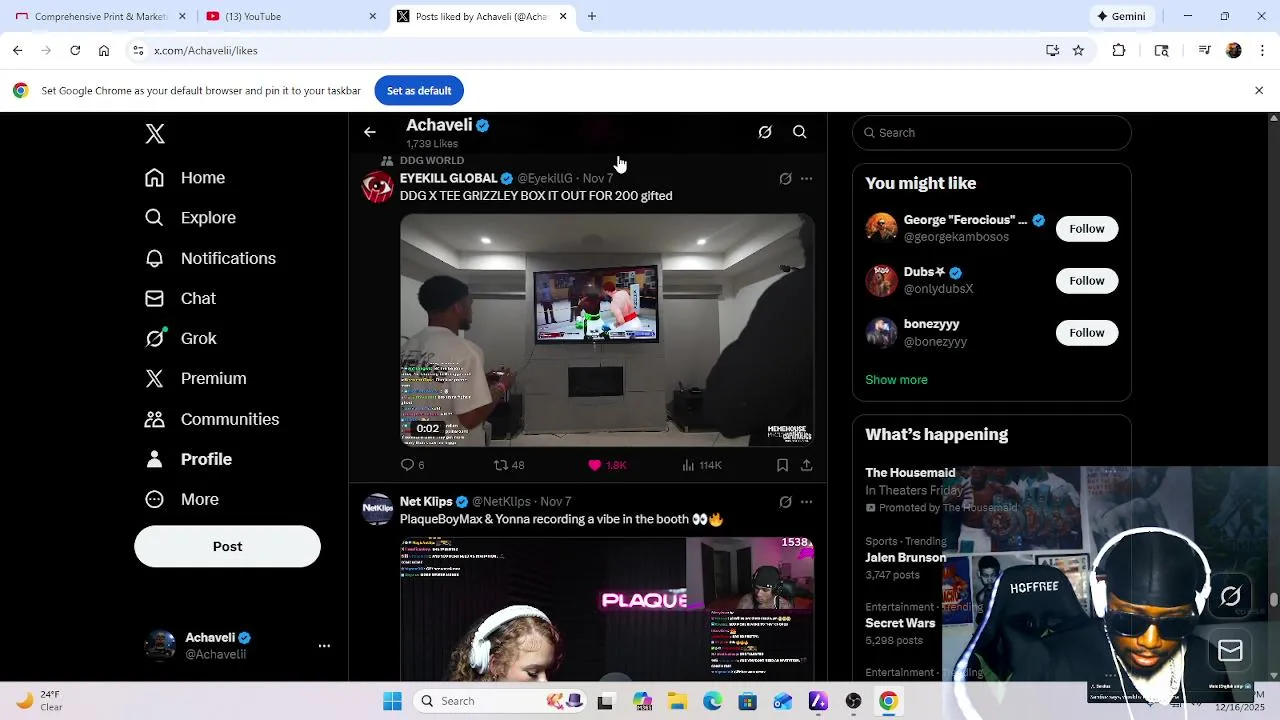Unlike the EYEKILL GLOBAL post with 1.8K likes
Image resolution: width=1280 pixels, height=720 pixels.
[606, 465]
